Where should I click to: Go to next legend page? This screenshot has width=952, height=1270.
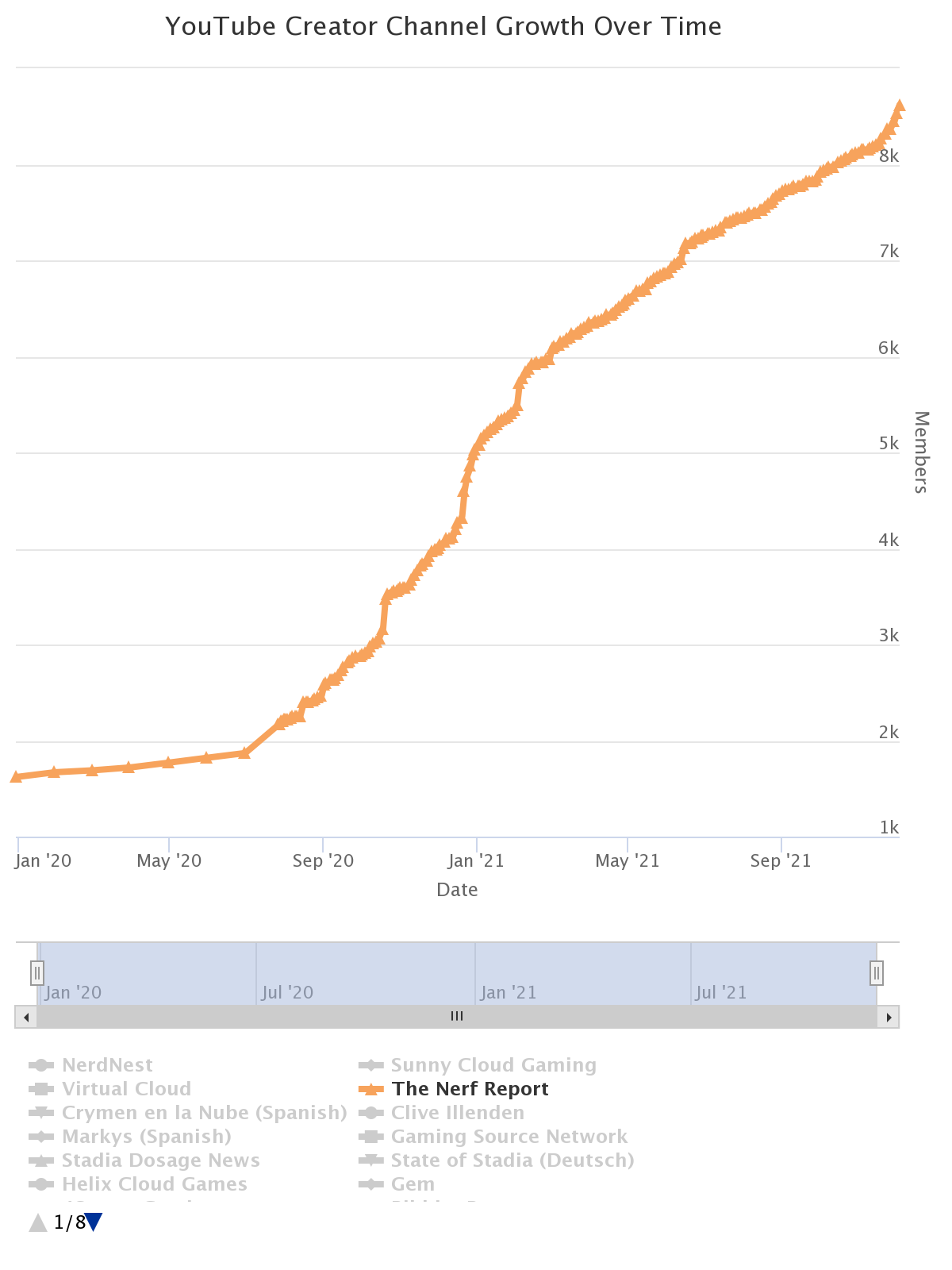point(94,1222)
